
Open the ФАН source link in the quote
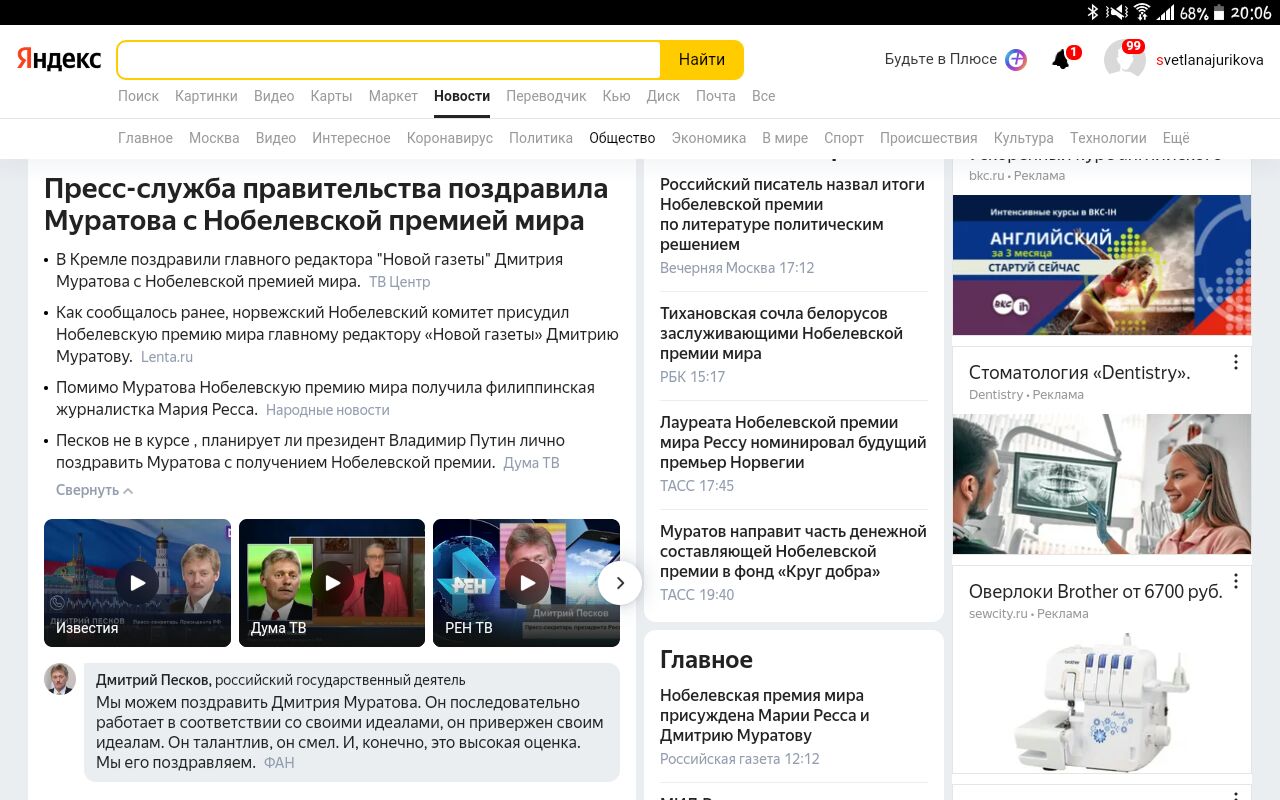(x=279, y=763)
